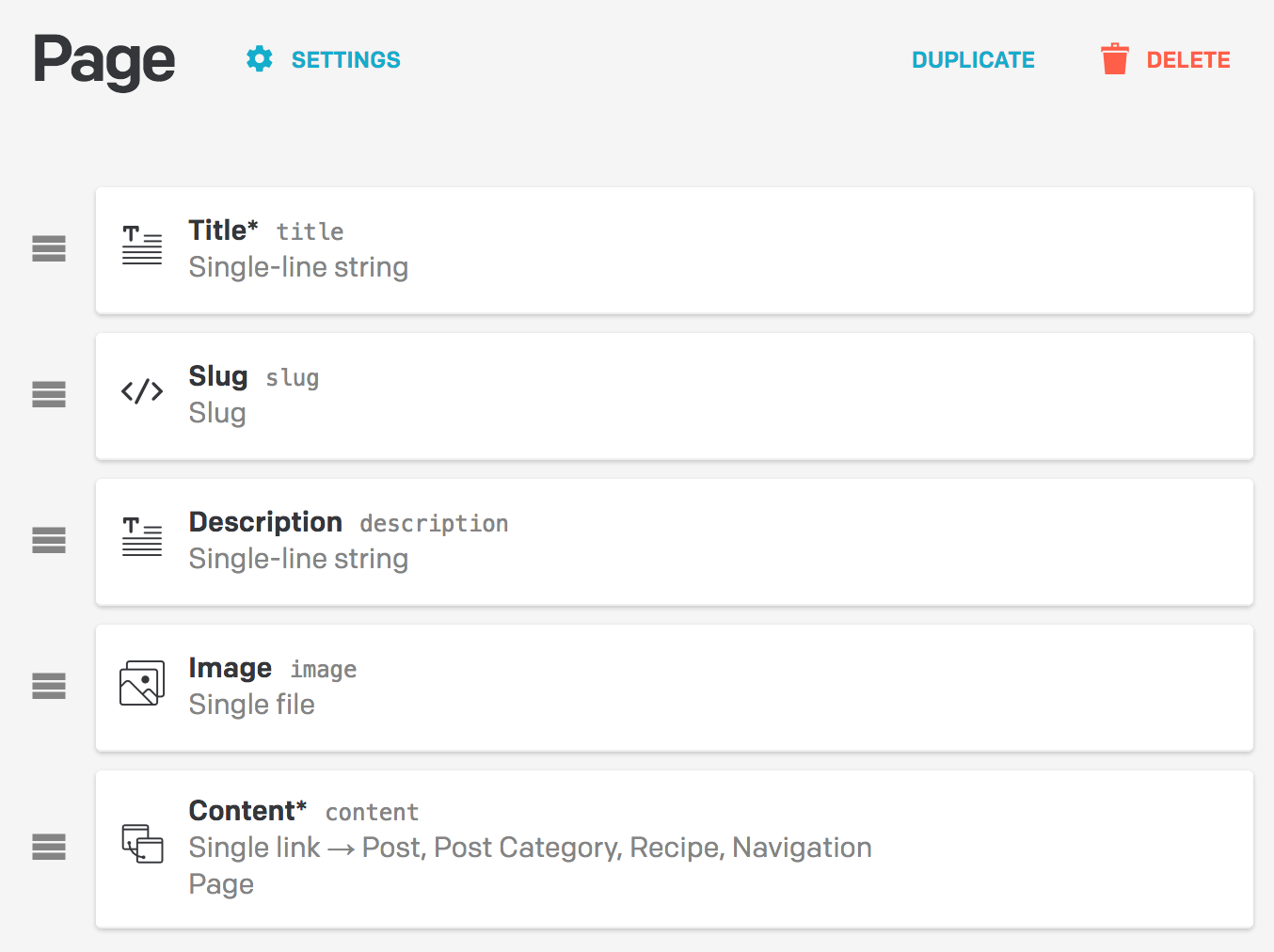Click the drag handle beside Image
Viewport: 1274px width, 952px height.
(49, 686)
